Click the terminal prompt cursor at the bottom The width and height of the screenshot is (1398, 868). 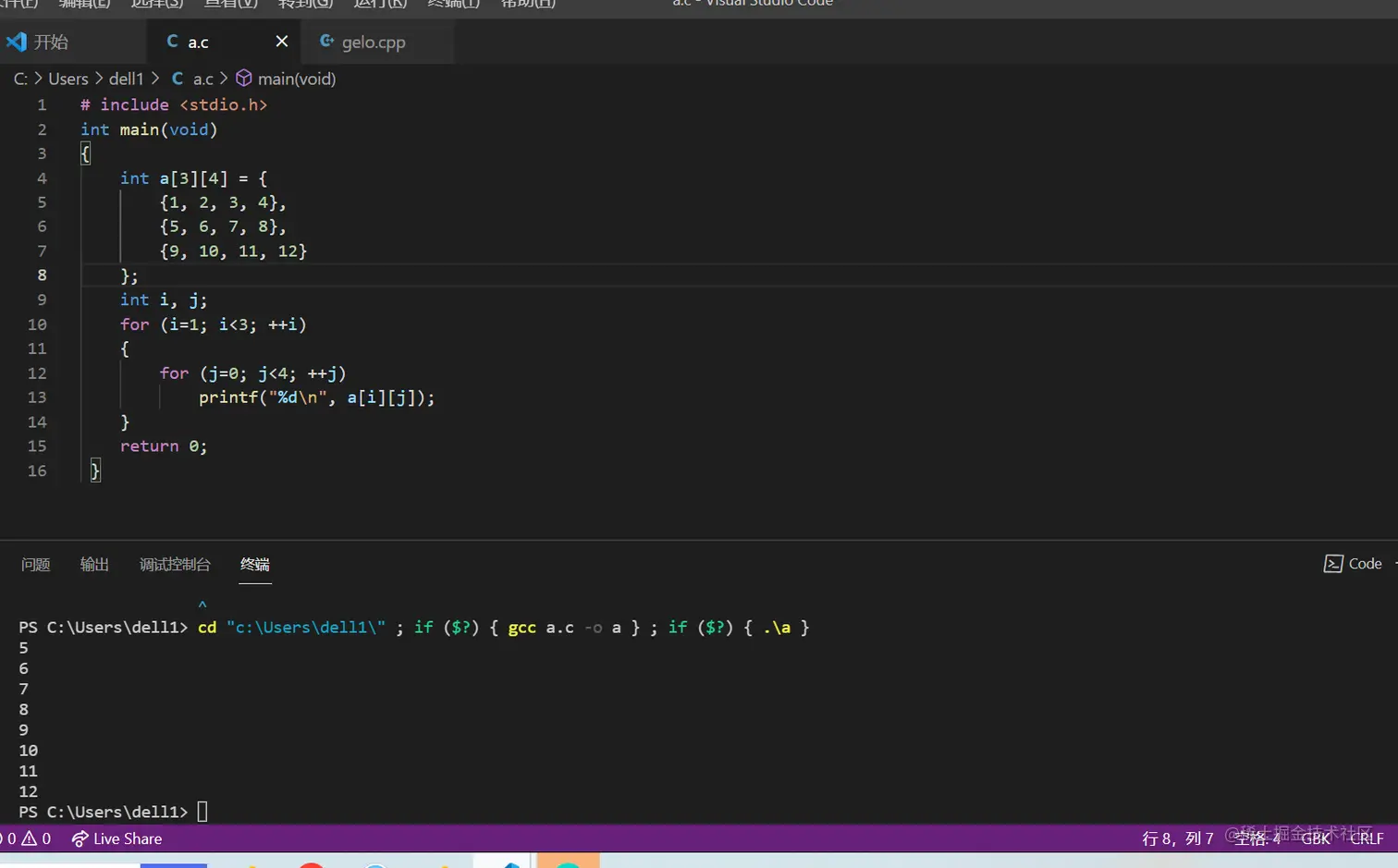click(x=202, y=812)
